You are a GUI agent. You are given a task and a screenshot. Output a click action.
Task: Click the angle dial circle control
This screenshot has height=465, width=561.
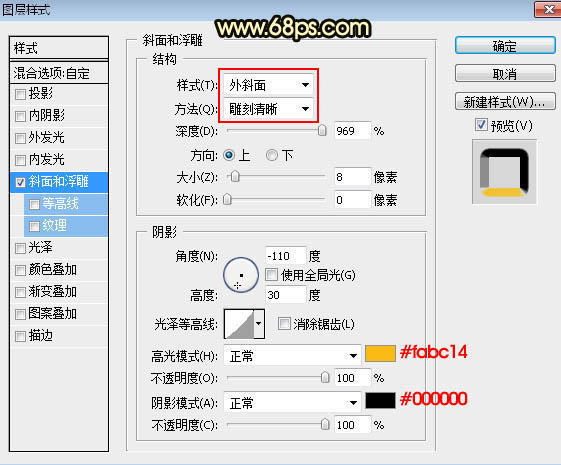click(241, 275)
